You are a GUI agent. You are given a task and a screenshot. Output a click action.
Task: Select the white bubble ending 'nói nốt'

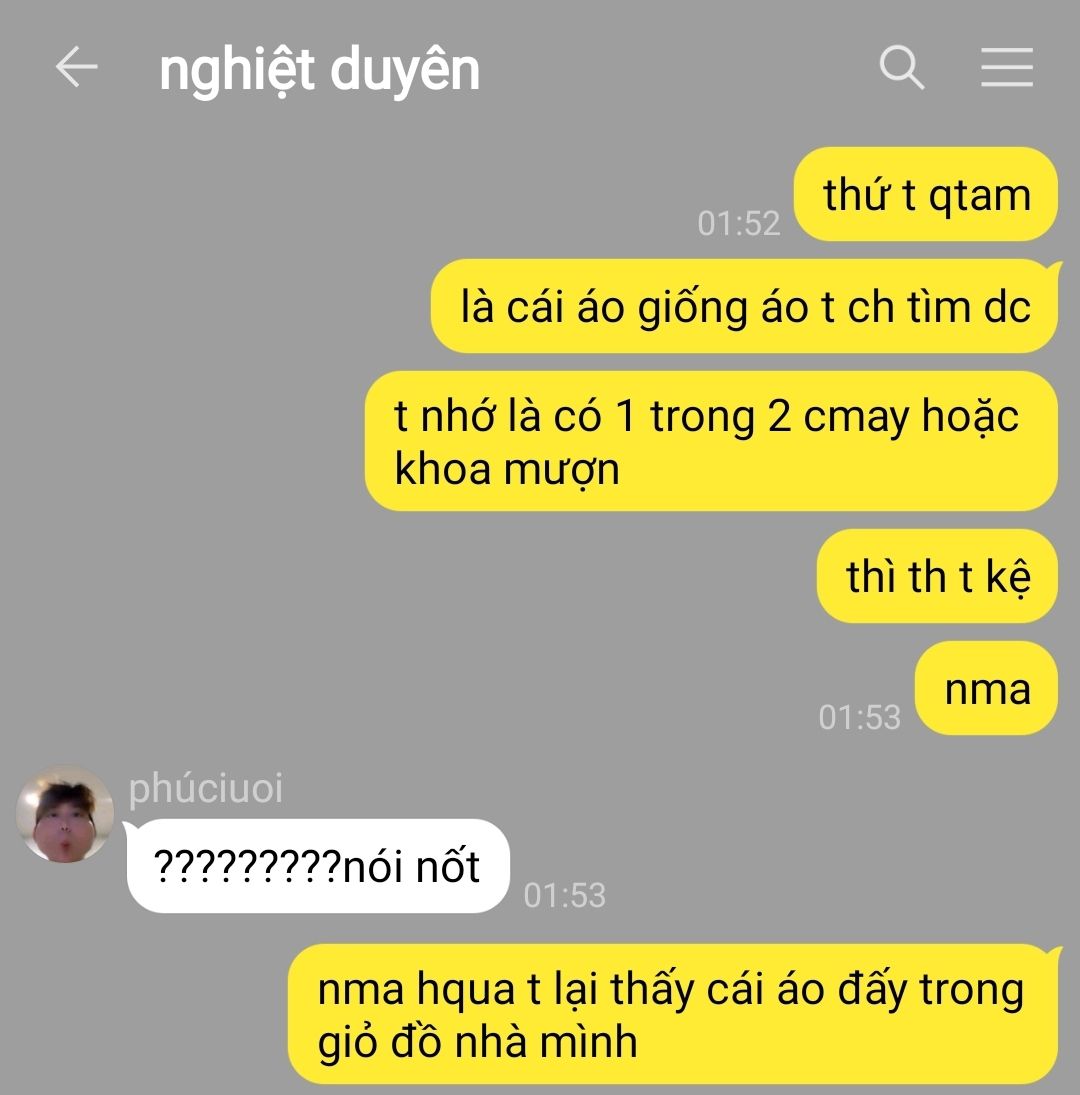coord(318,866)
